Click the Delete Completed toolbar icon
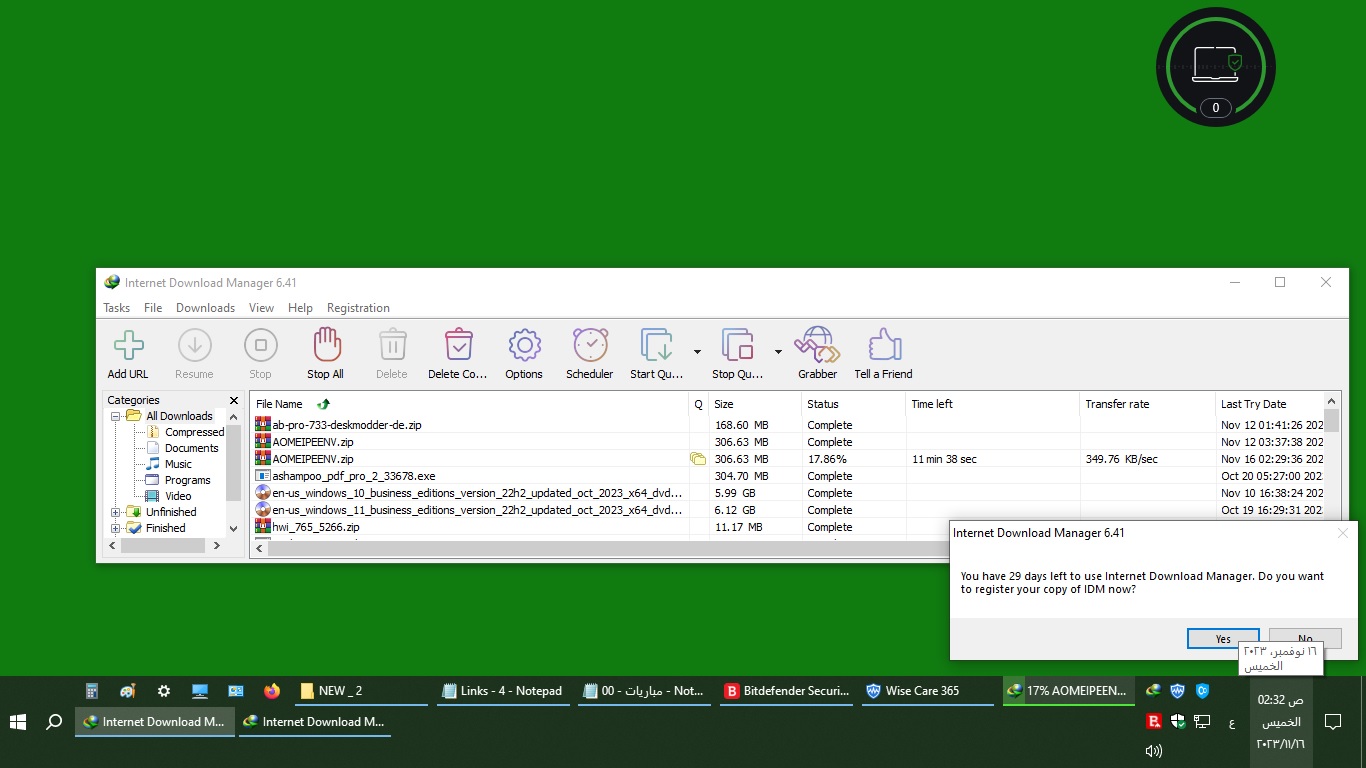1366x768 pixels. click(x=458, y=346)
